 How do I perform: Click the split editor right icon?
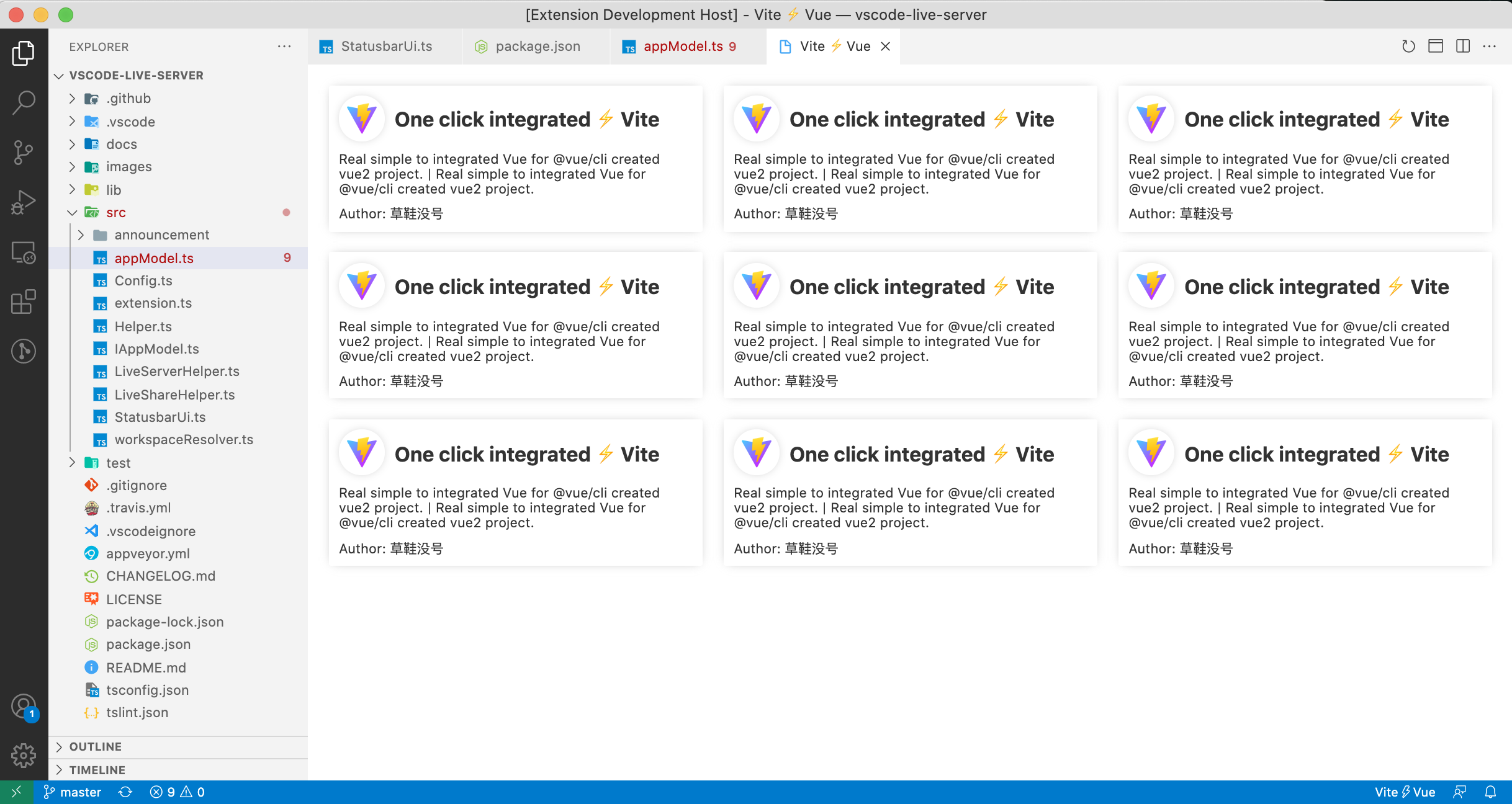coord(1463,47)
